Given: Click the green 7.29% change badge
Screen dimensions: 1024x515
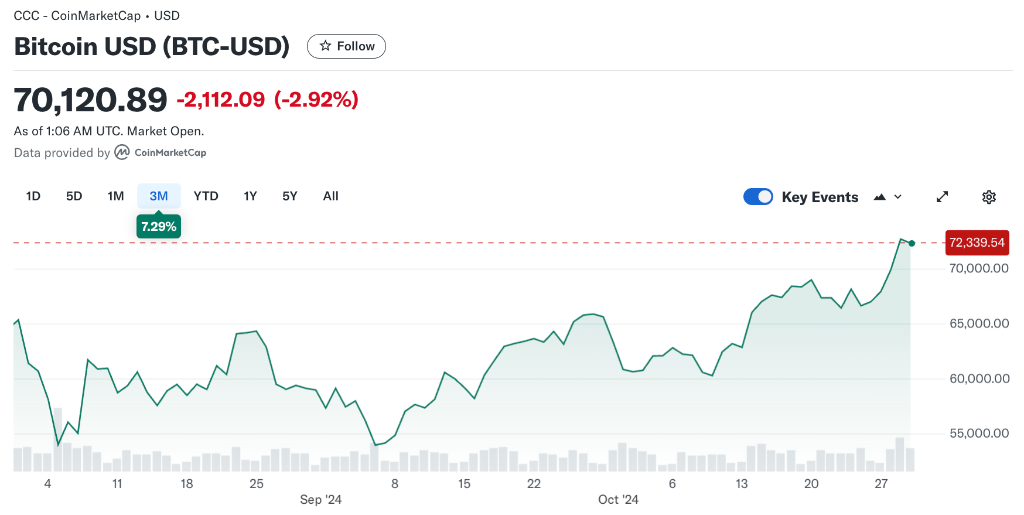Looking at the screenshot, I should point(159,227).
